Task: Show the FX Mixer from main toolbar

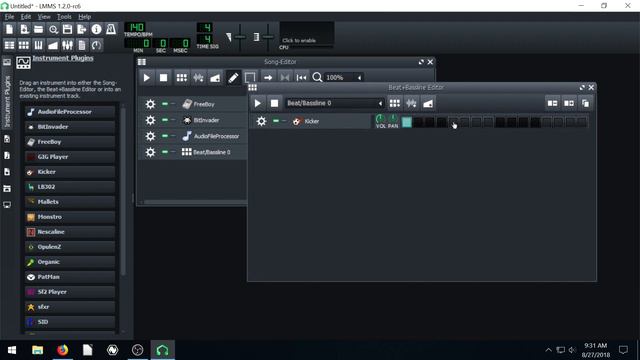Action: [x=67, y=45]
